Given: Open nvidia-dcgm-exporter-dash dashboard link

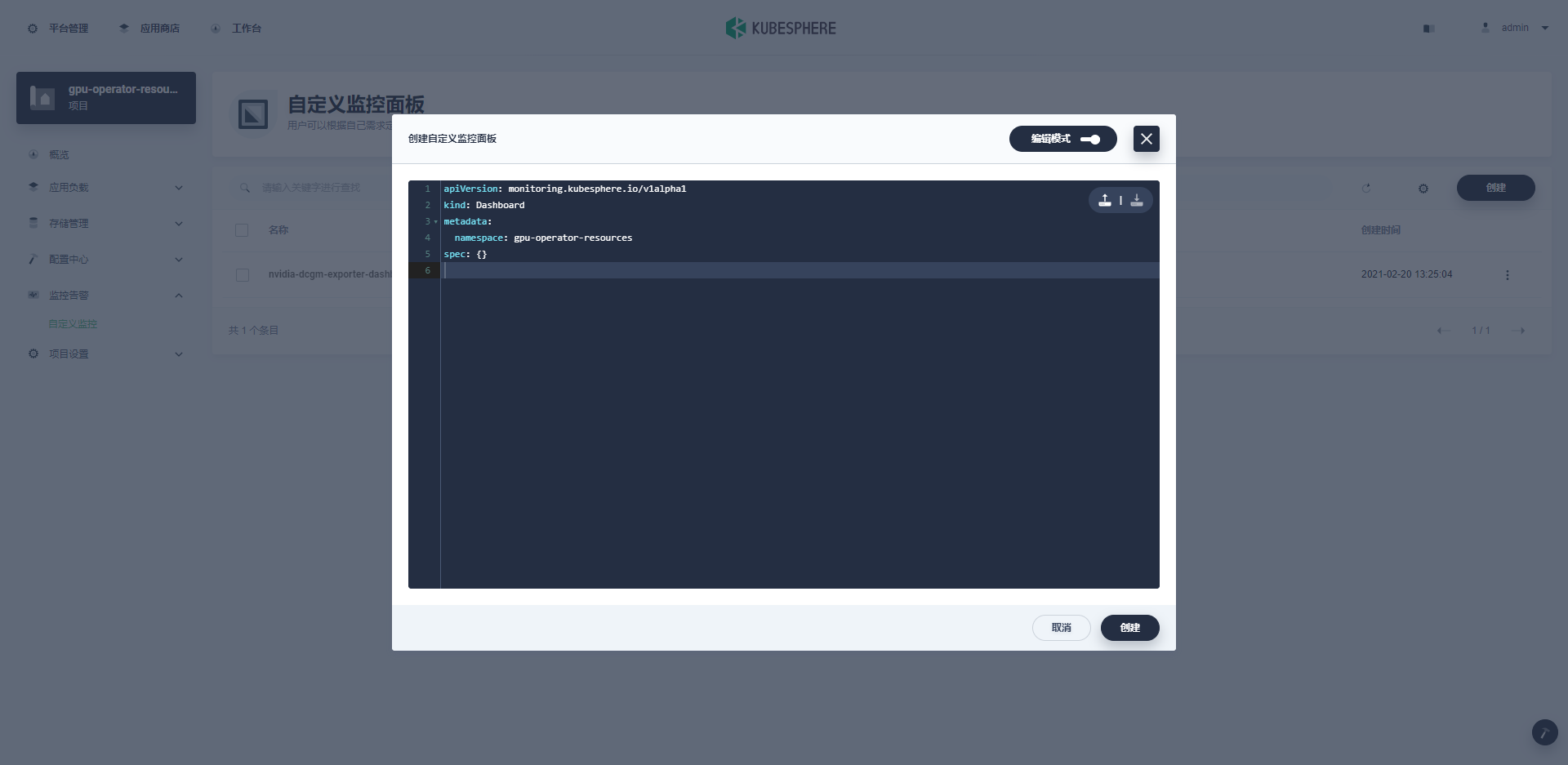Looking at the screenshot, I should pos(330,274).
